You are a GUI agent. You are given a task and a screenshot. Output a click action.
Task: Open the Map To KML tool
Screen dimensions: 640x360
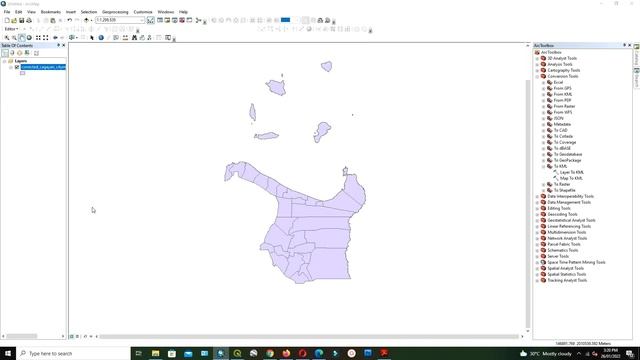pyautogui.click(x=571, y=178)
